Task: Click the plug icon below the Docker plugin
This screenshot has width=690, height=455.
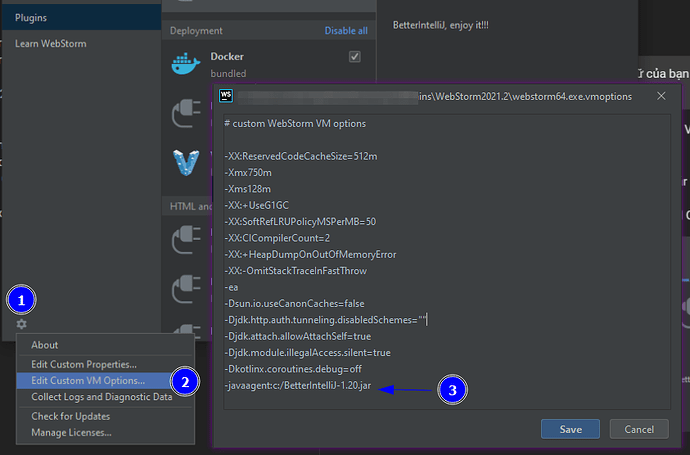Action: click(x=187, y=112)
